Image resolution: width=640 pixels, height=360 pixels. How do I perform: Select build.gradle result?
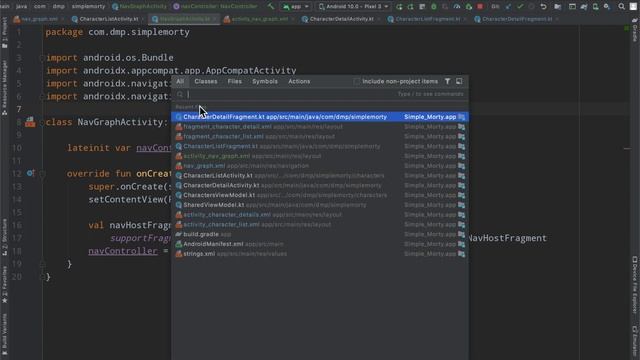[x=320, y=234]
